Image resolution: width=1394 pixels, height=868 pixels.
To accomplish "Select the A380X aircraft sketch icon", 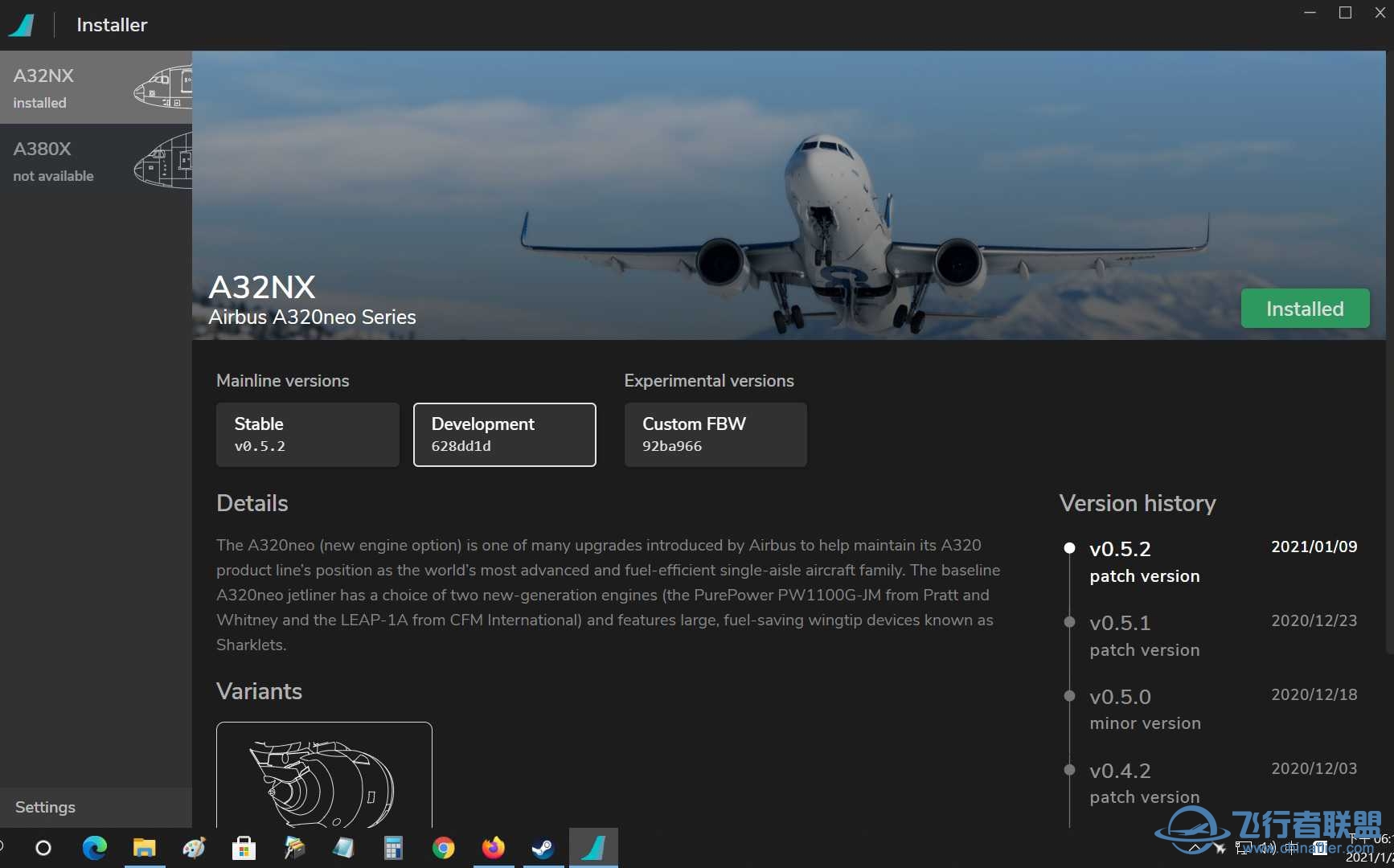I will 165,160.
